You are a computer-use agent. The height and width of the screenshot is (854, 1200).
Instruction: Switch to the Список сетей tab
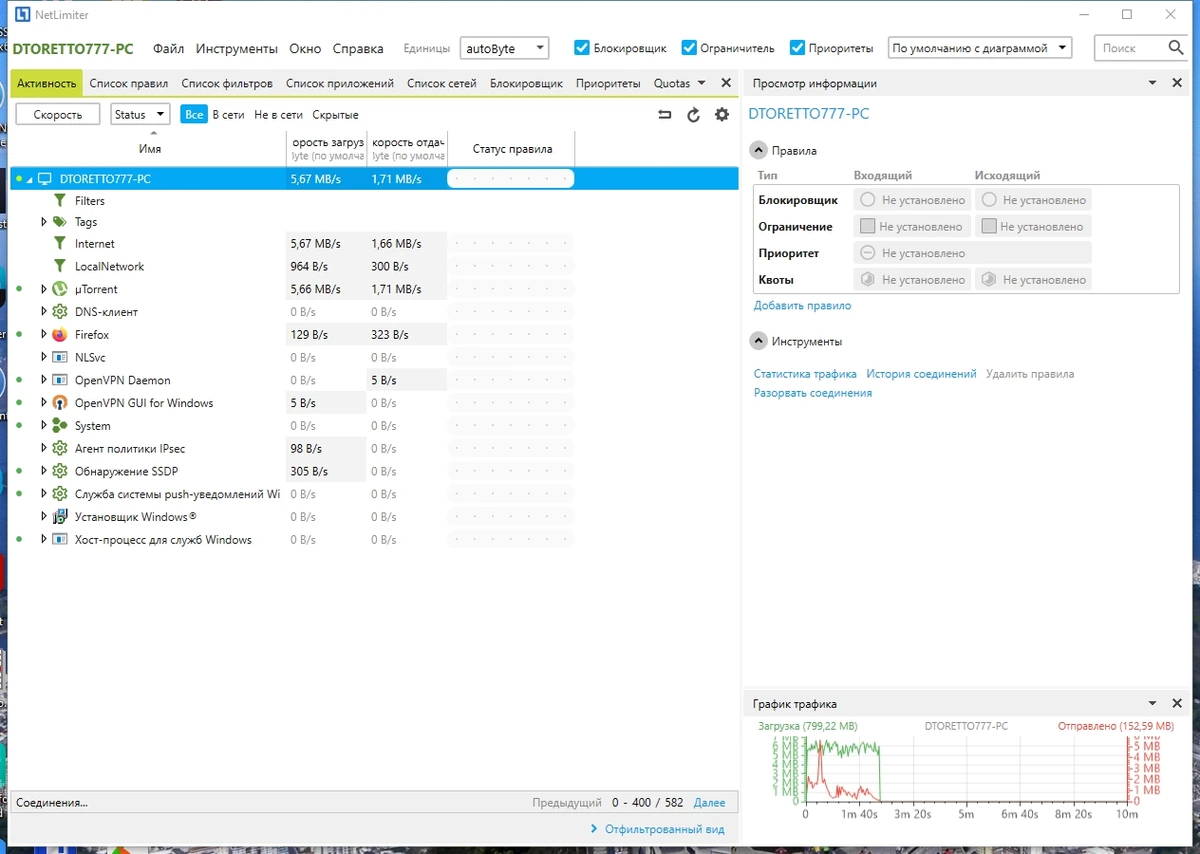tap(442, 84)
